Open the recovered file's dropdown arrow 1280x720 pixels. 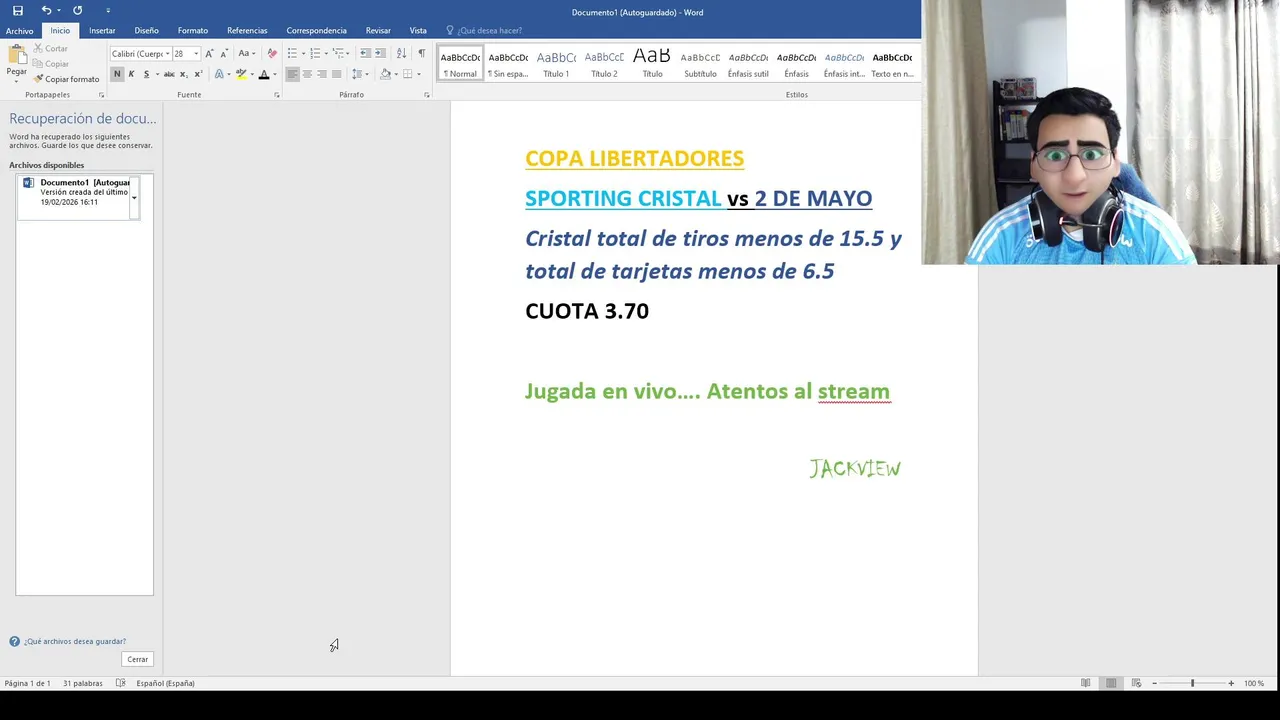(135, 197)
